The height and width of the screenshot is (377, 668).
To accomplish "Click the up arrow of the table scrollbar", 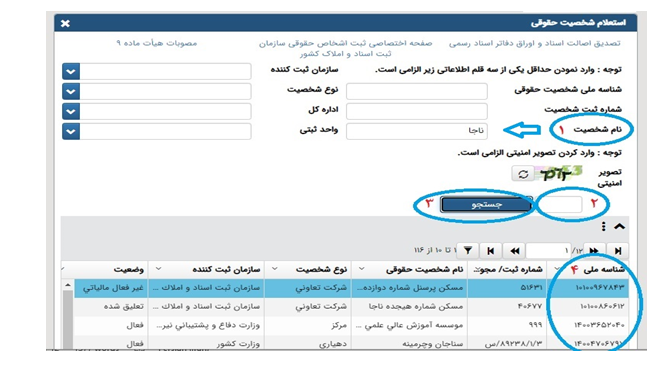I will (68, 285).
